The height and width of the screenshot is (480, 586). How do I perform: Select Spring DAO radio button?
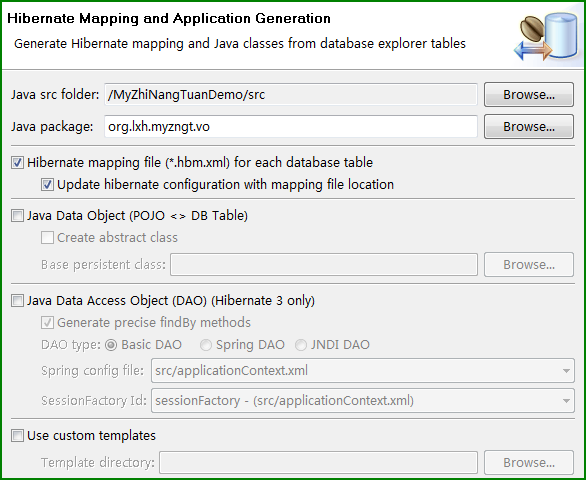coord(206,345)
